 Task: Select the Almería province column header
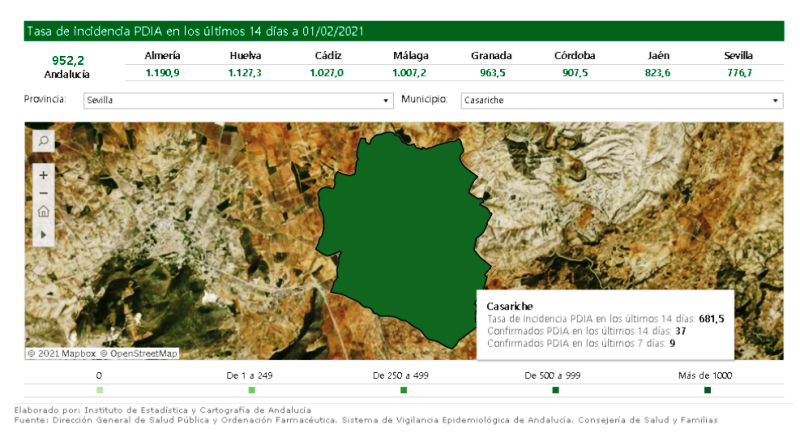pyautogui.click(x=162, y=56)
